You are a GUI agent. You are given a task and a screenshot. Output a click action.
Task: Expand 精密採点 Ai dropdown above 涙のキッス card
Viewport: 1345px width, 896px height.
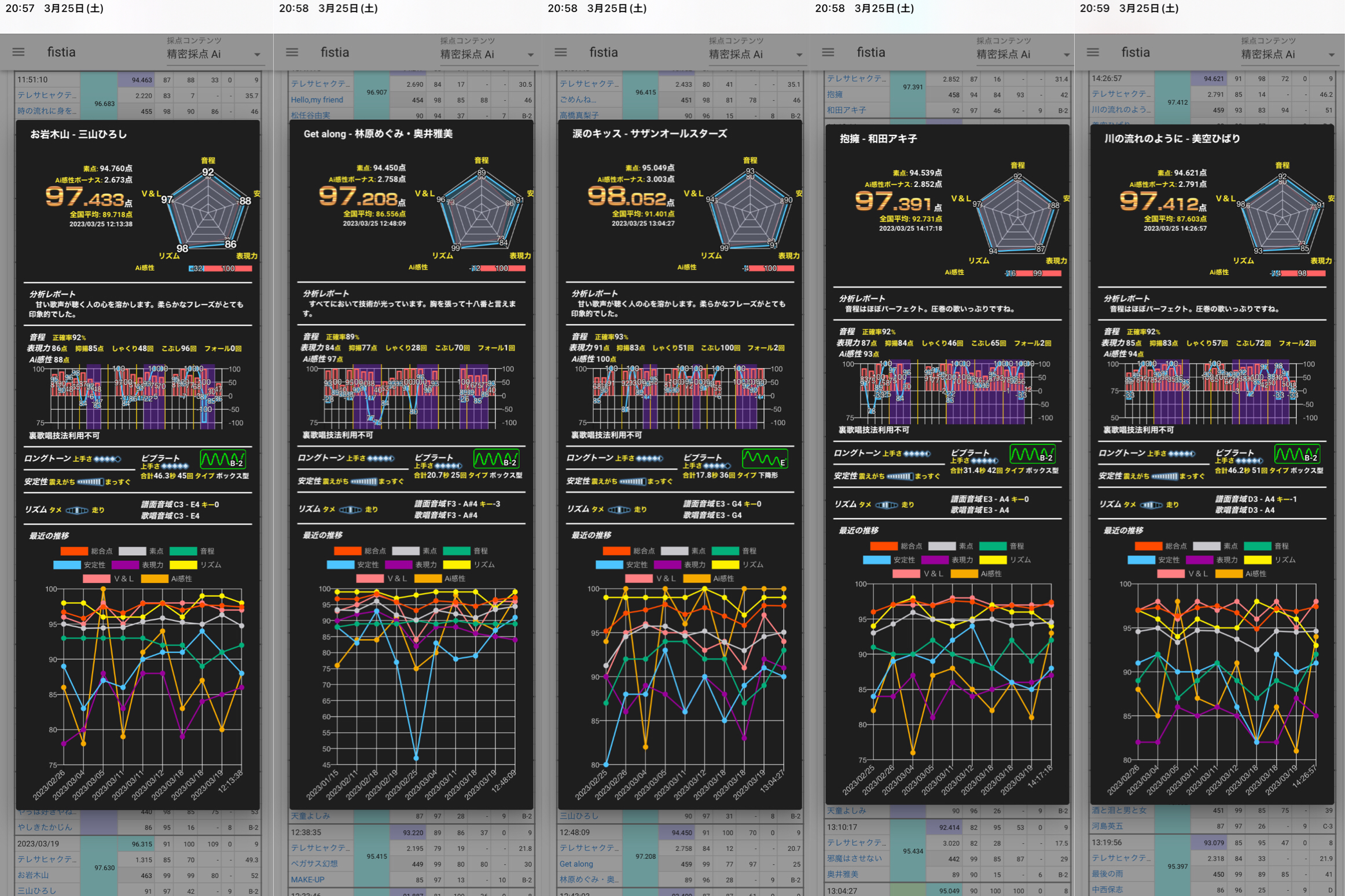(756, 54)
